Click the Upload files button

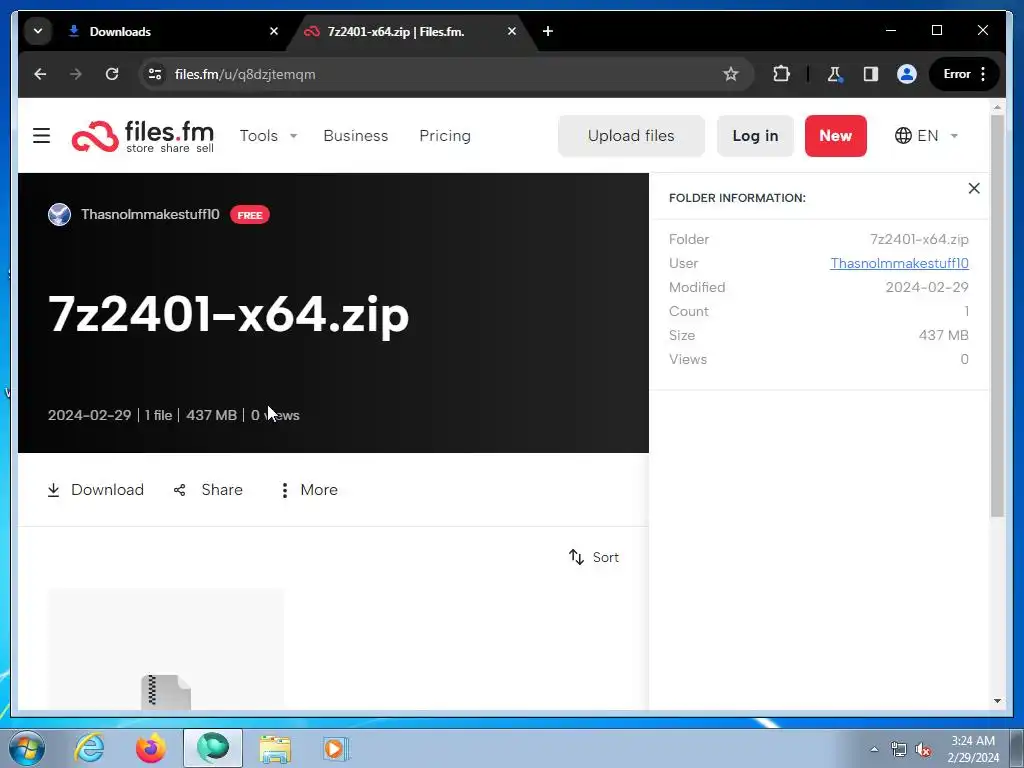click(x=631, y=136)
